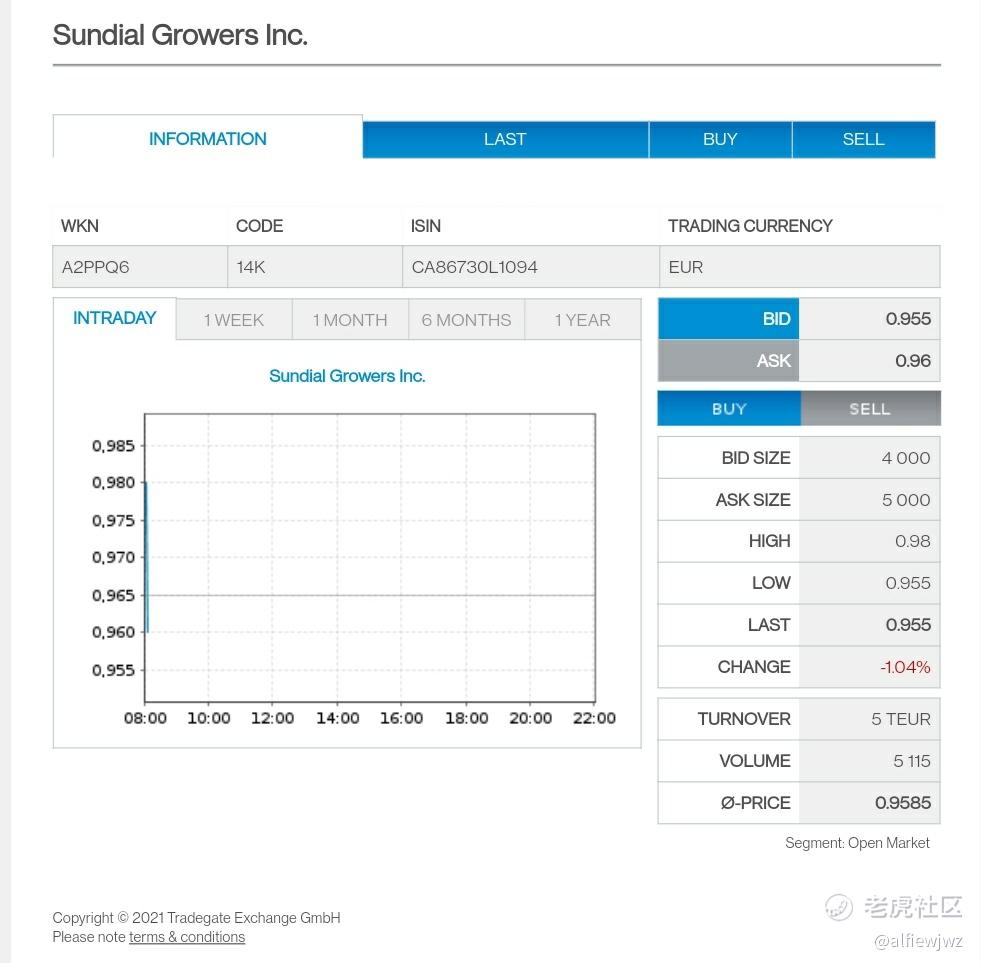This screenshot has height=963, width=981.
Task: Click the bid size value 4 000
Action: (906, 458)
